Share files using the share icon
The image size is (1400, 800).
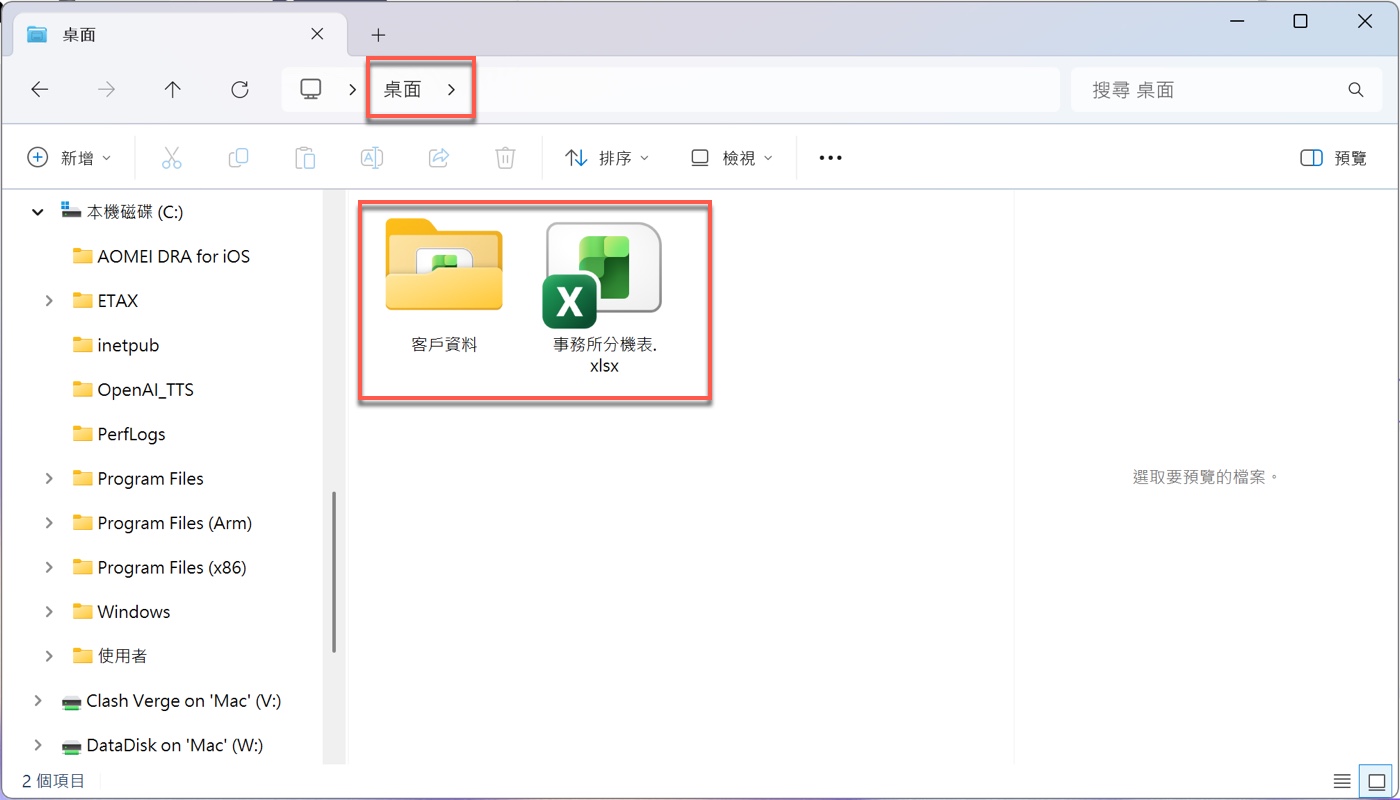pos(438,157)
